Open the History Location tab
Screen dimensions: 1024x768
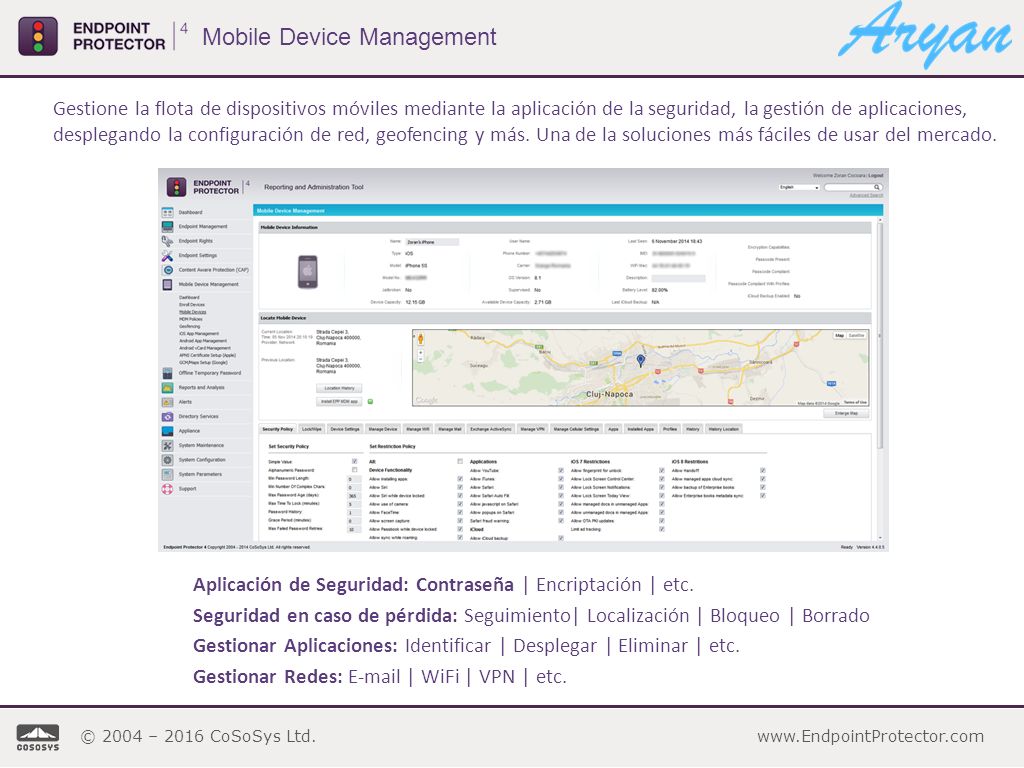(724, 429)
